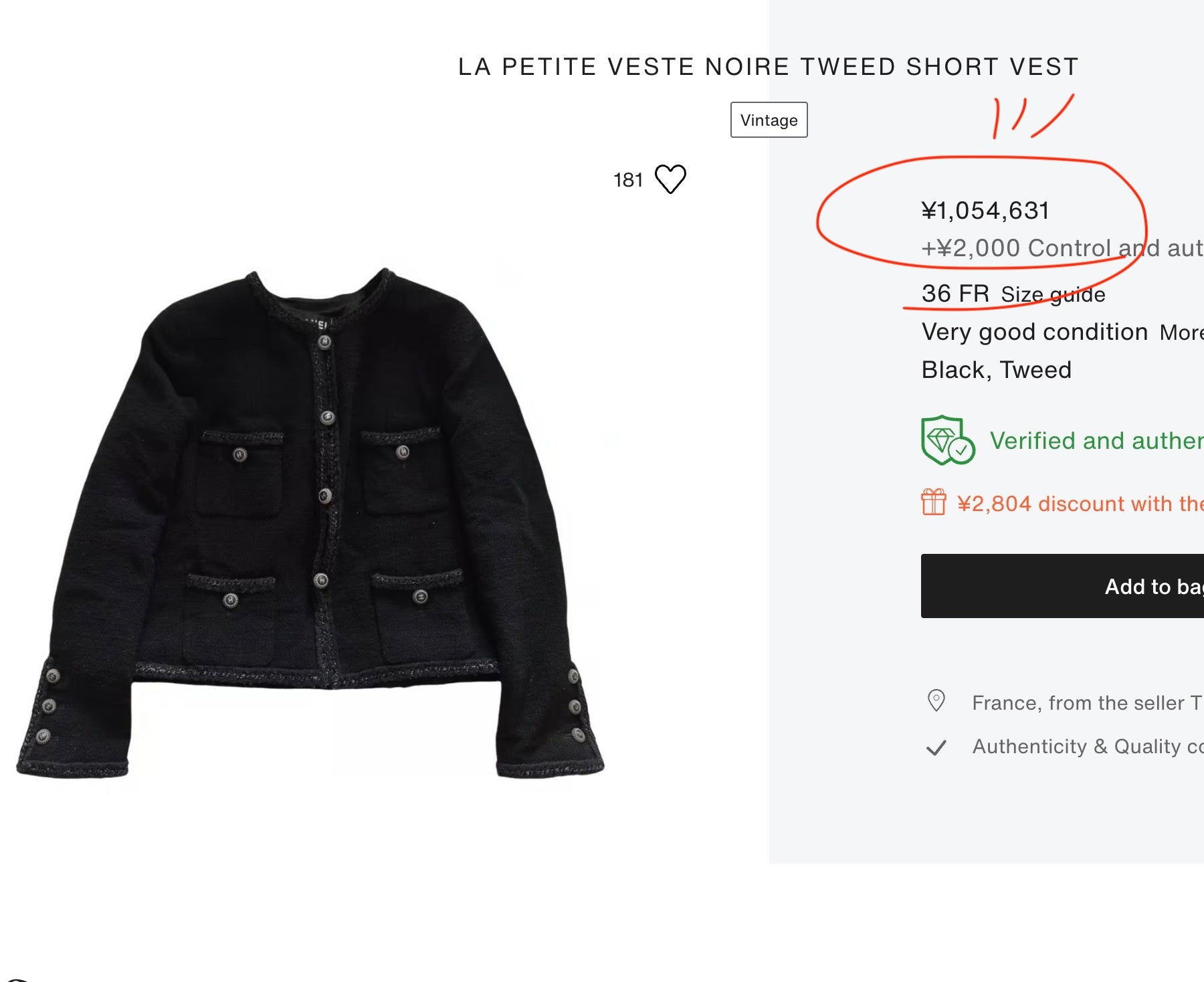
Task: Click the Black, Tweed material description
Action: tap(996, 370)
